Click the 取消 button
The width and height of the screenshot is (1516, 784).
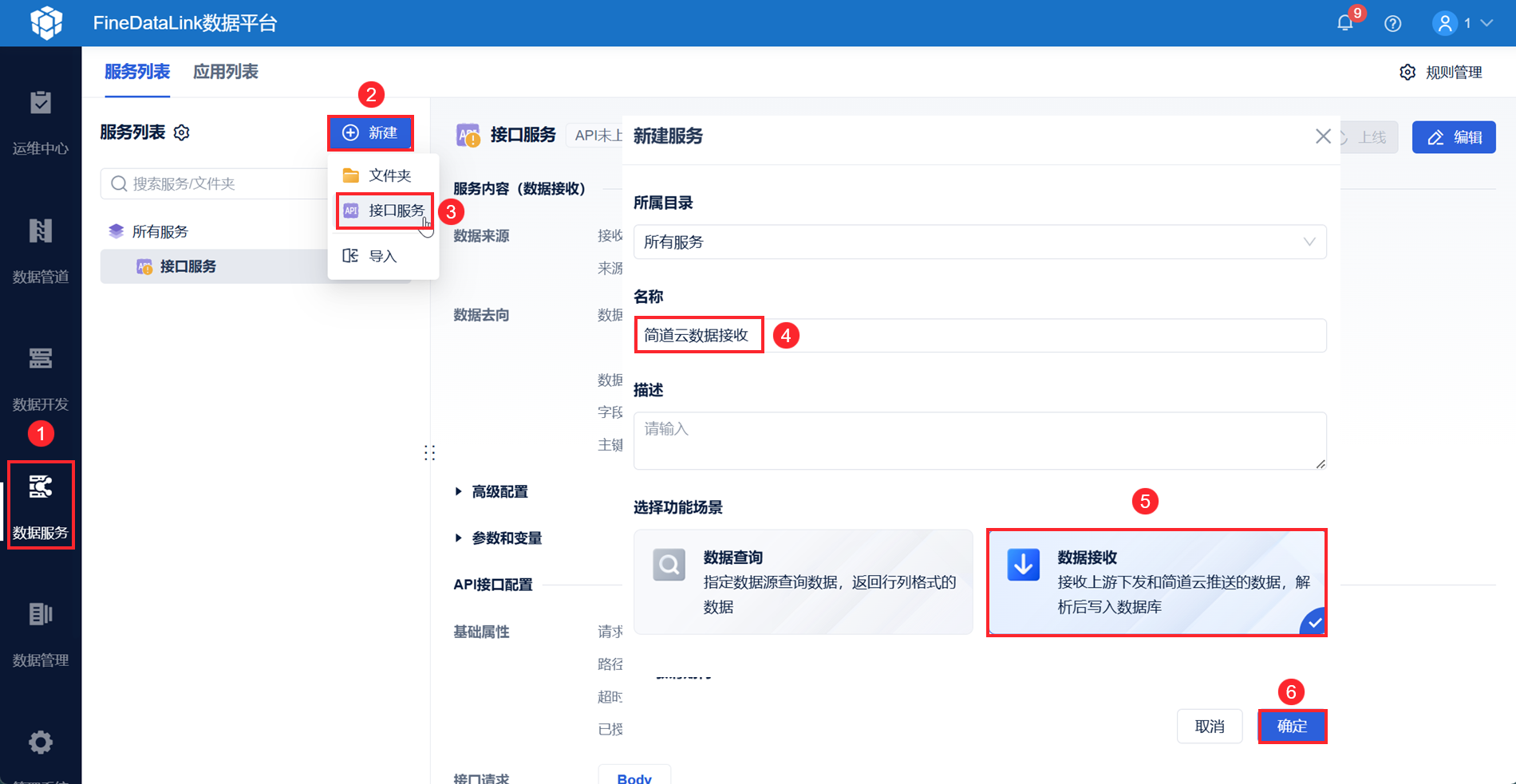tap(1210, 727)
